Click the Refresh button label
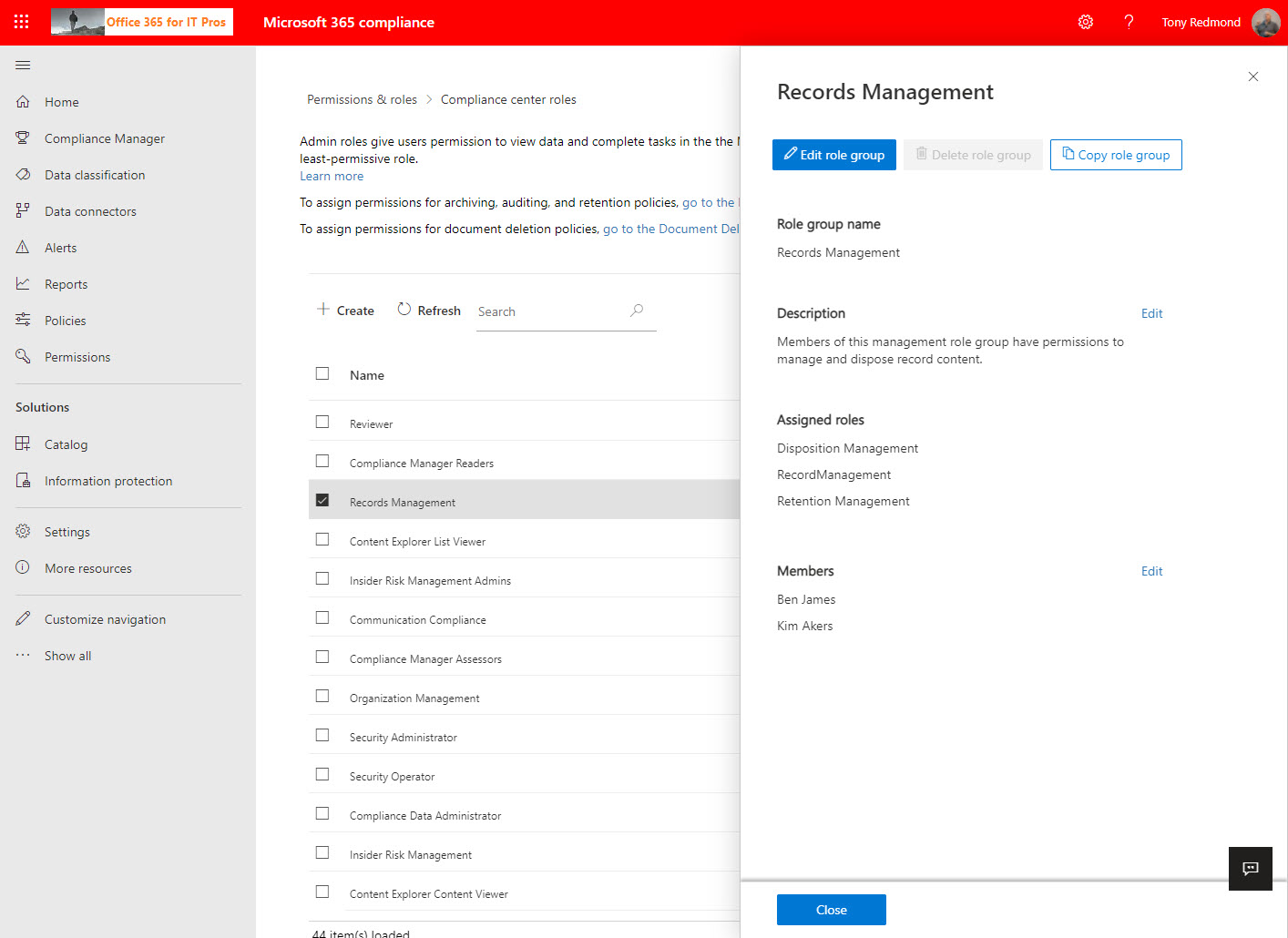Image resolution: width=1288 pixels, height=938 pixels. tap(439, 311)
